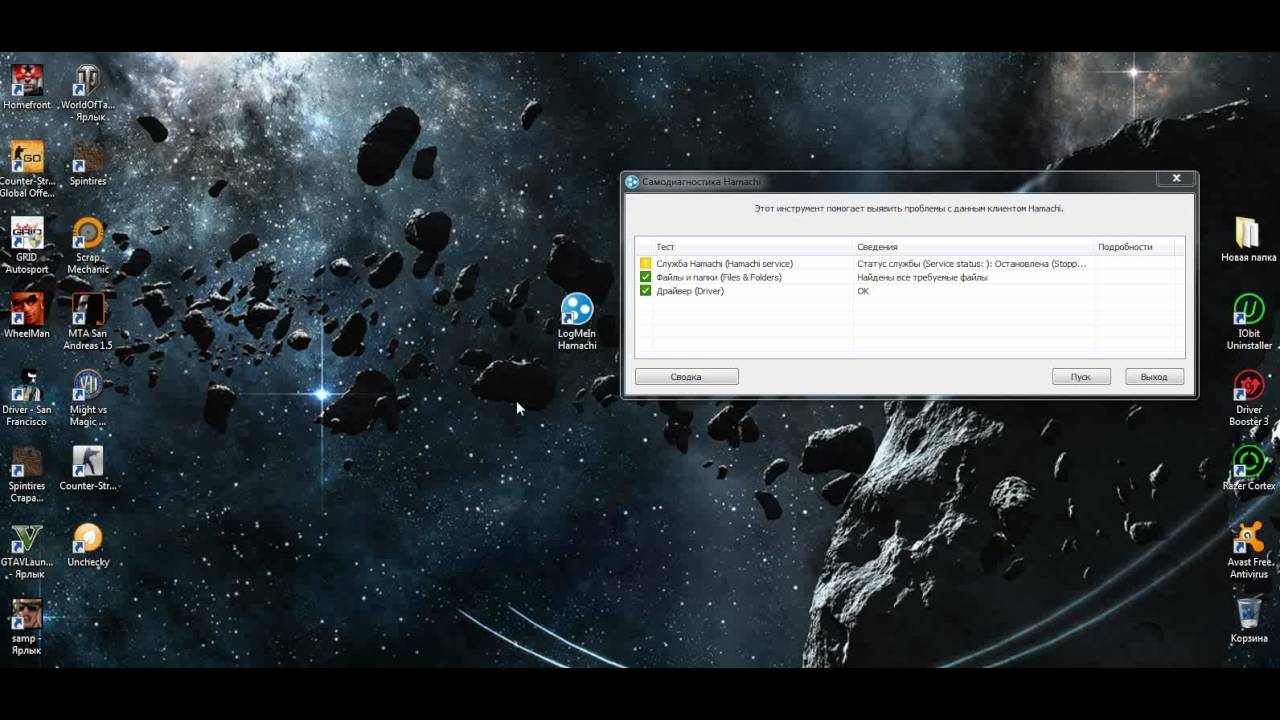Select the Counter-Strike Global Offensive icon
Screen dimensions: 1280x720
[27, 169]
